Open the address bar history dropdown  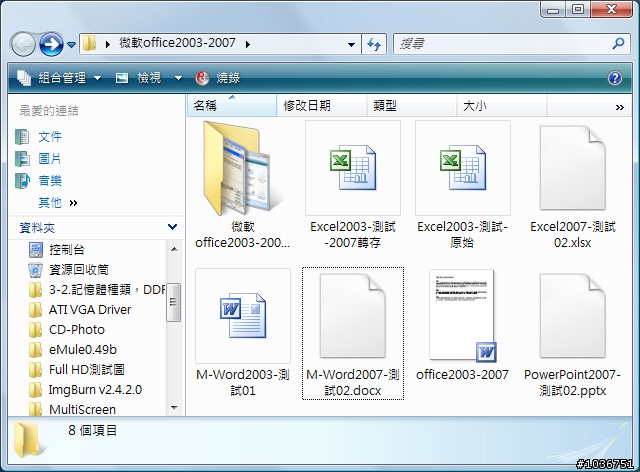[x=351, y=44]
